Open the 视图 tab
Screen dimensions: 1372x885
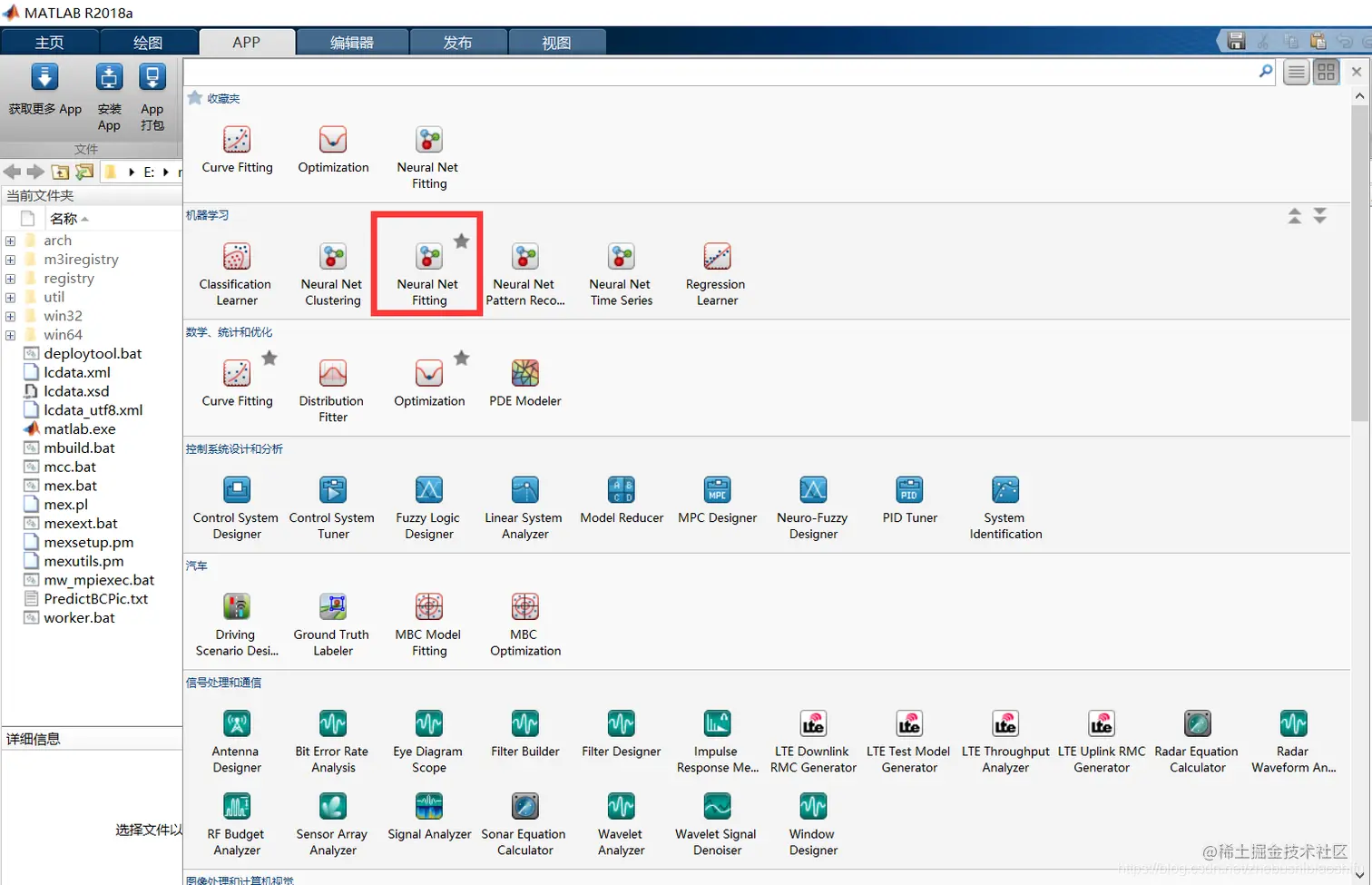click(x=556, y=43)
